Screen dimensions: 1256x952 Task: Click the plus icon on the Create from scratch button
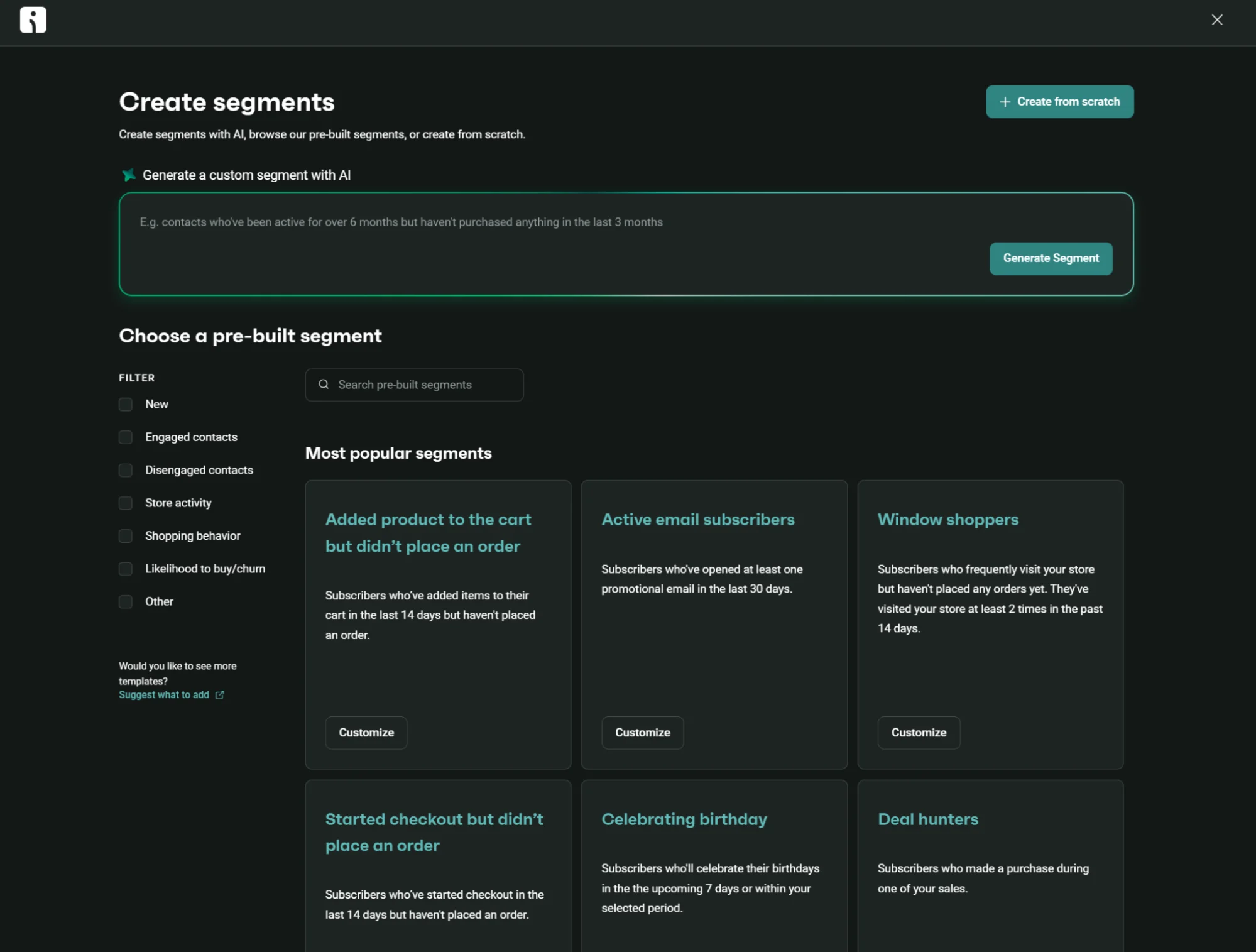(x=1005, y=102)
